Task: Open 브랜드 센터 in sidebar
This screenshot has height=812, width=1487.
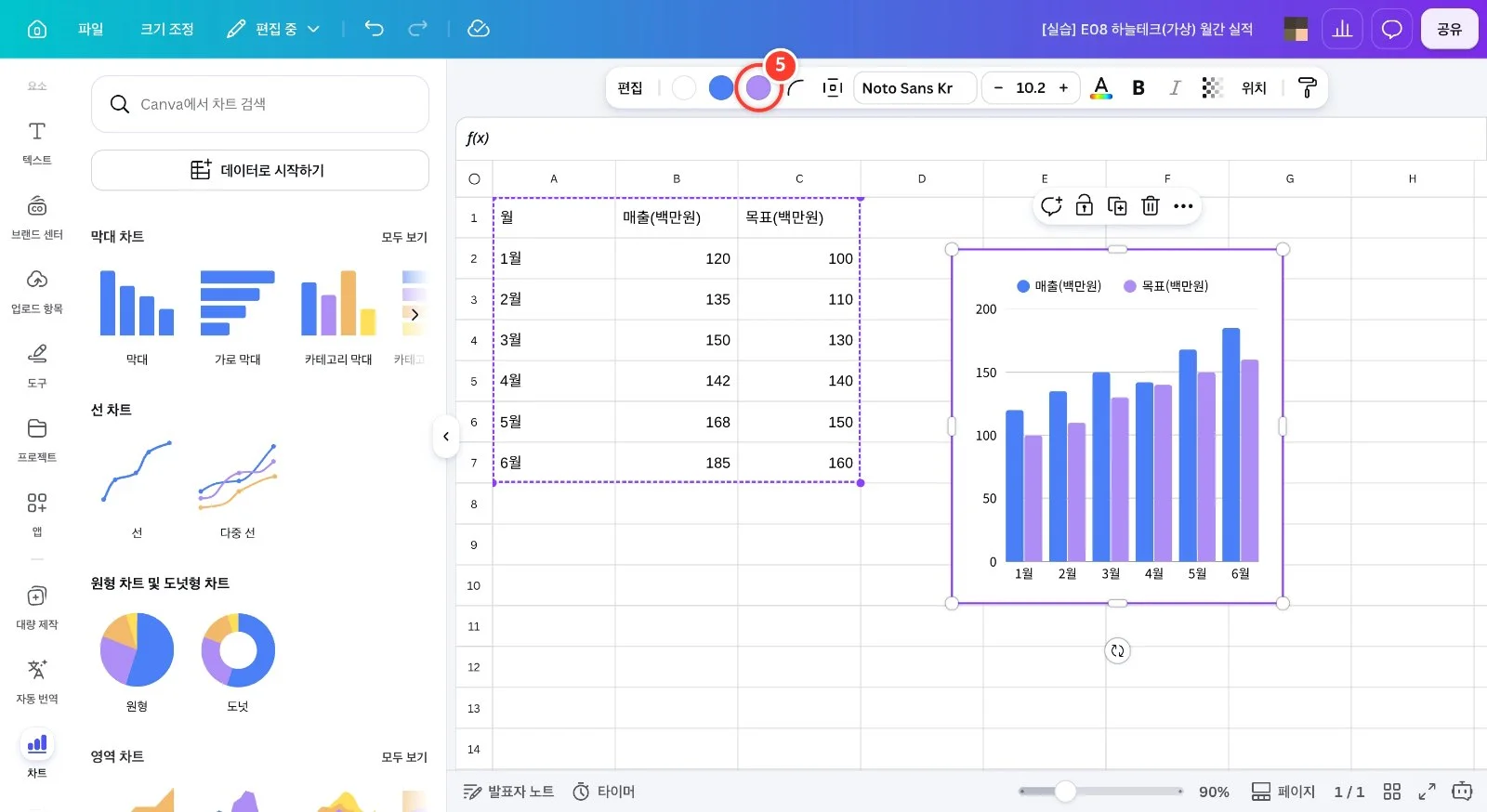Action: point(37,216)
